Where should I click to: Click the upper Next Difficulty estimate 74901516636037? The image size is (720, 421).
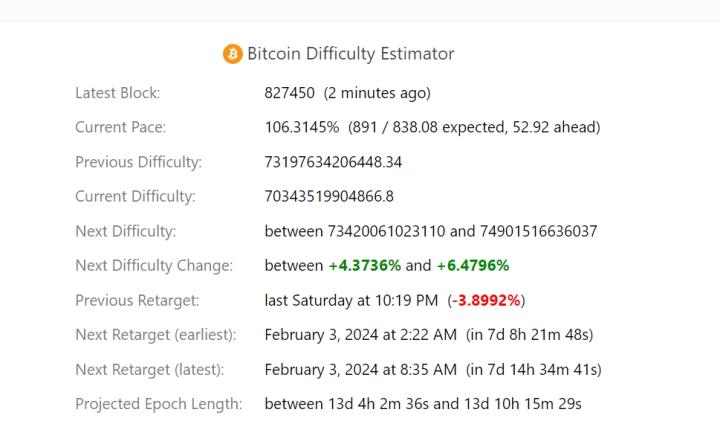(x=539, y=231)
